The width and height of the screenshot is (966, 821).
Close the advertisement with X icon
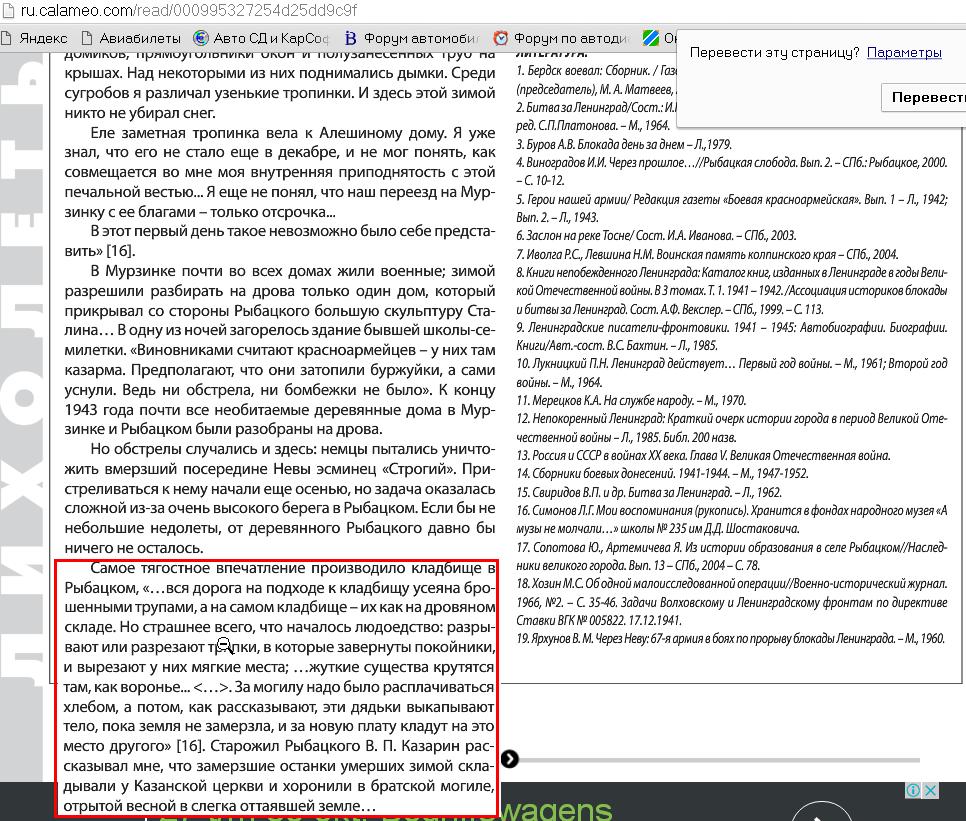[x=930, y=790]
